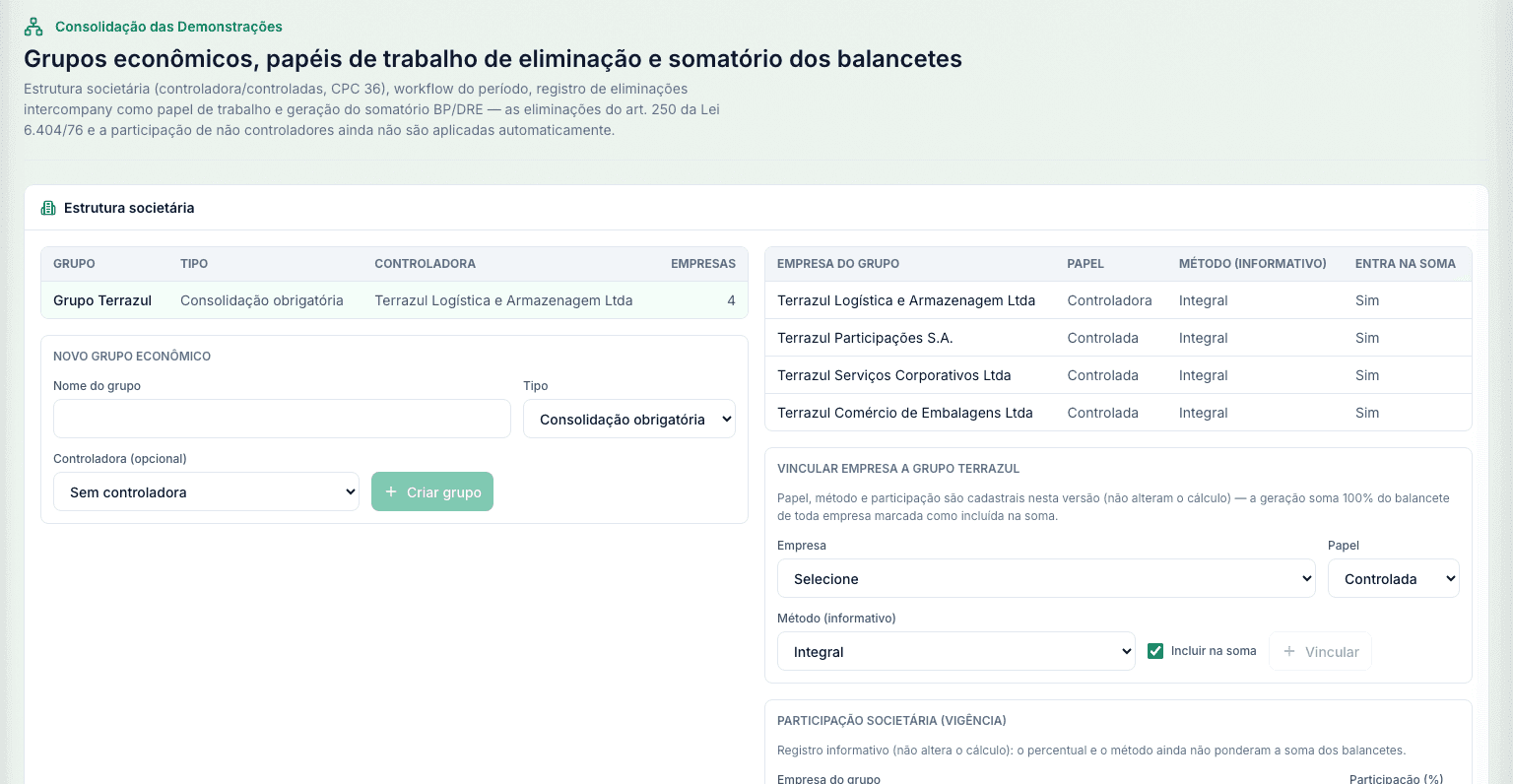The width and height of the screenshot is (1513, 784).
Task: Click the TIPO column header
Action: point(194,264)
